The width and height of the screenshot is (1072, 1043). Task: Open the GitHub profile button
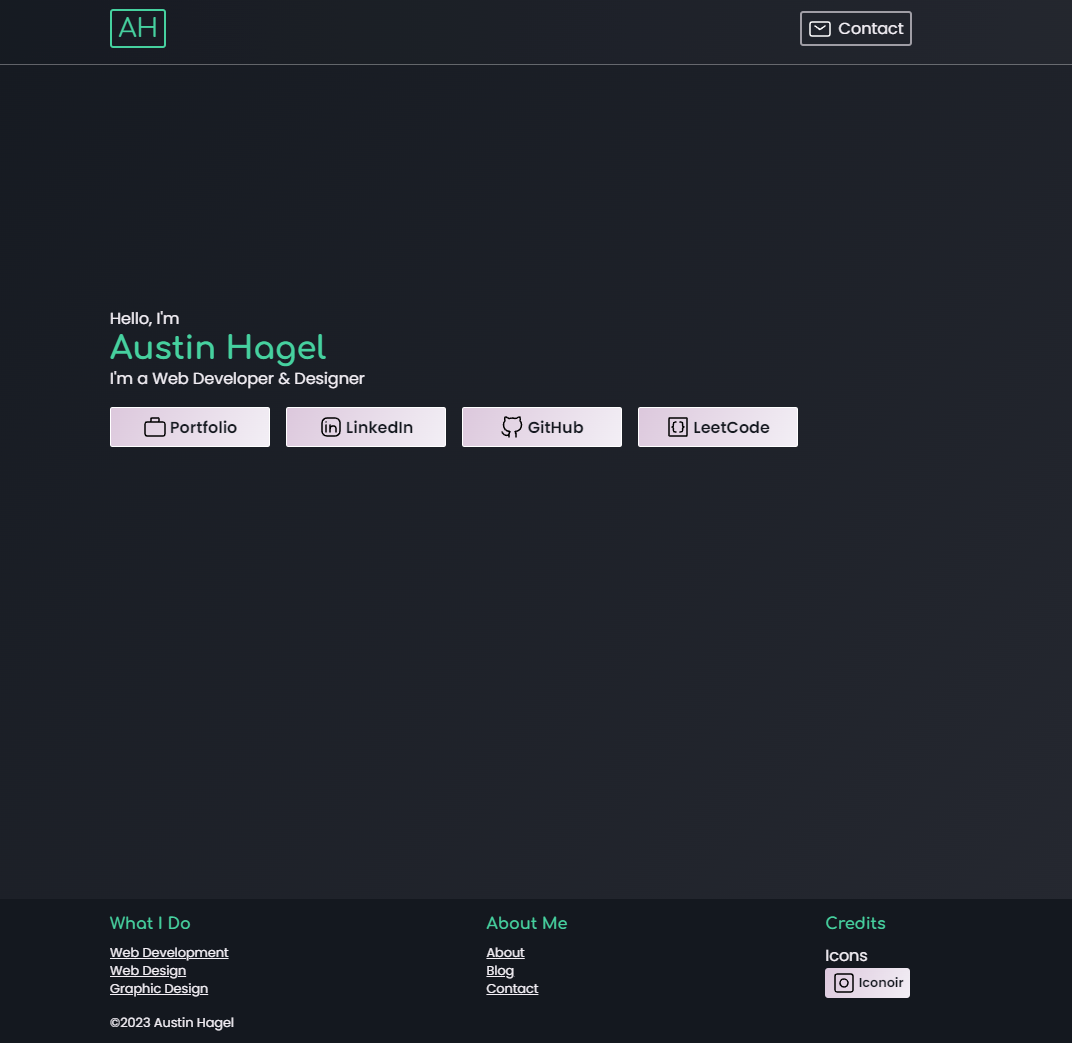click(541, 426)
